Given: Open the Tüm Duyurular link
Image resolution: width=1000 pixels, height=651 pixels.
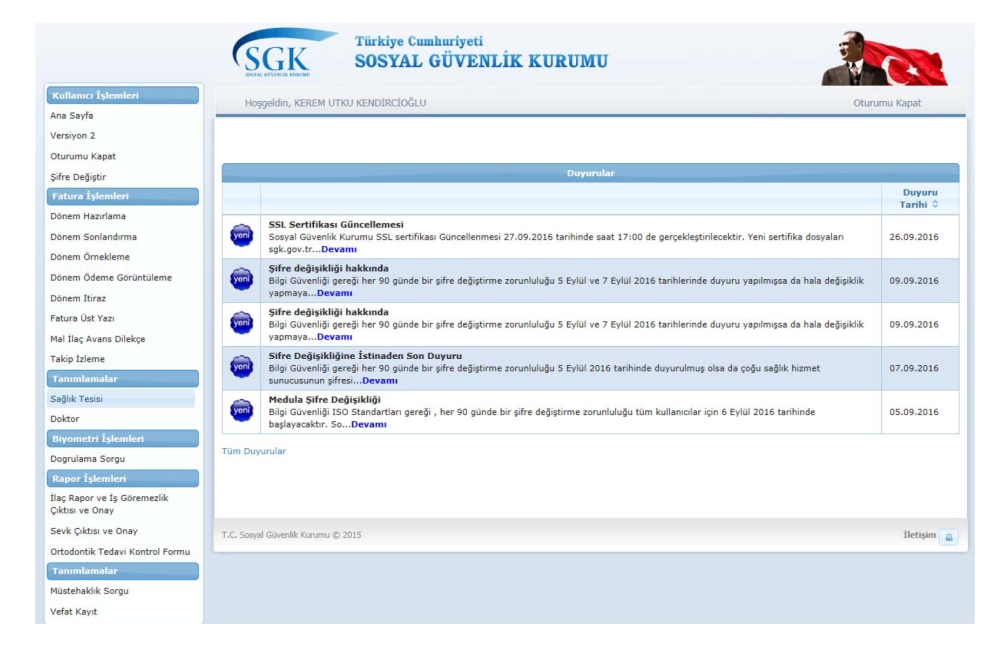Looking at the screenshot, I should coord(253,451).
